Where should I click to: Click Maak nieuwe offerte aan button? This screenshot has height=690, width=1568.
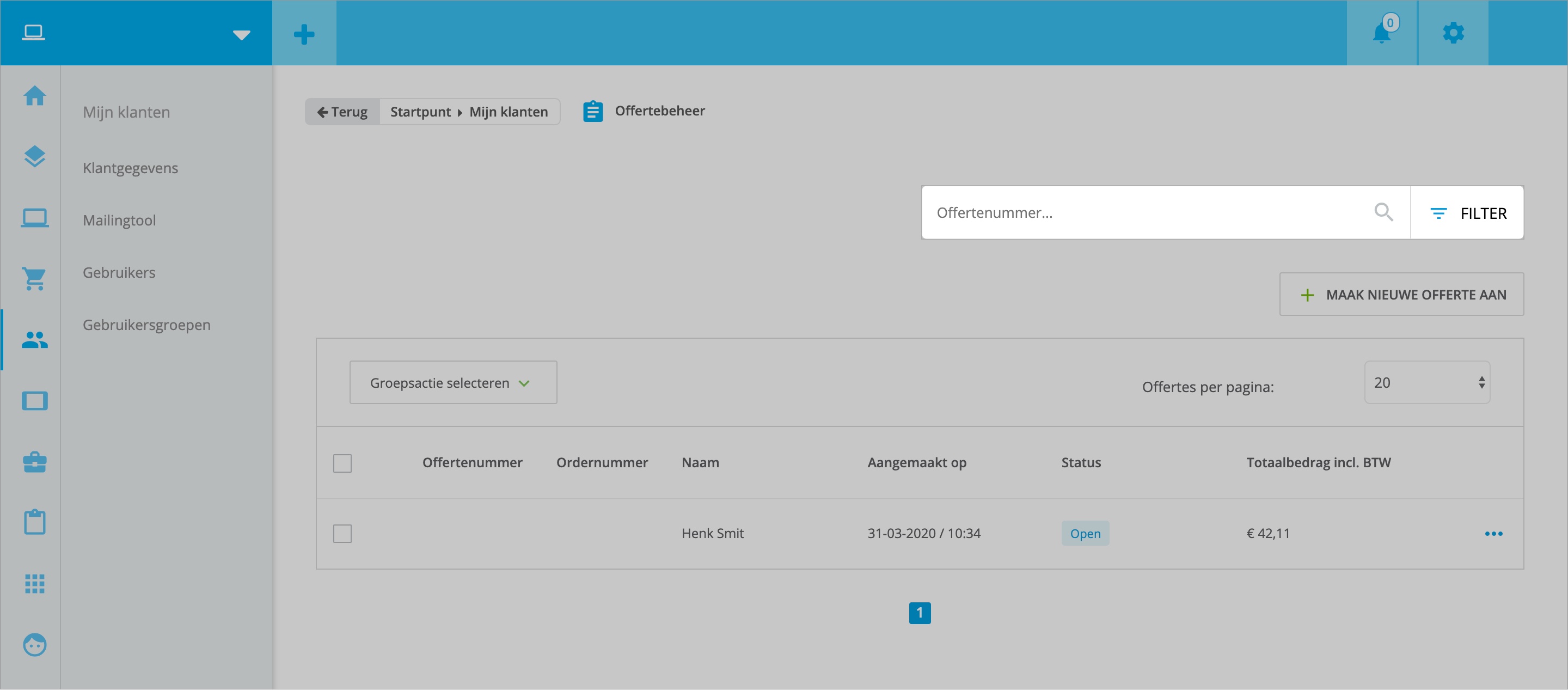pyautogui.click(x=1402, y=294)
